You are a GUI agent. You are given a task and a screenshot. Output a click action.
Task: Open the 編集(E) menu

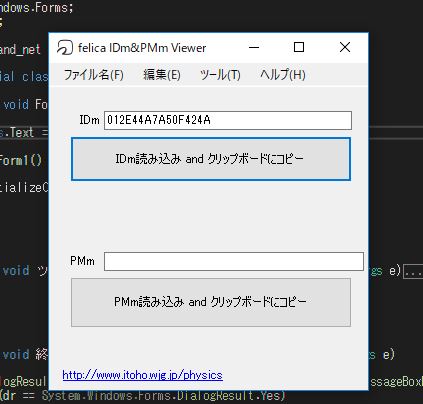click(162, 75)
